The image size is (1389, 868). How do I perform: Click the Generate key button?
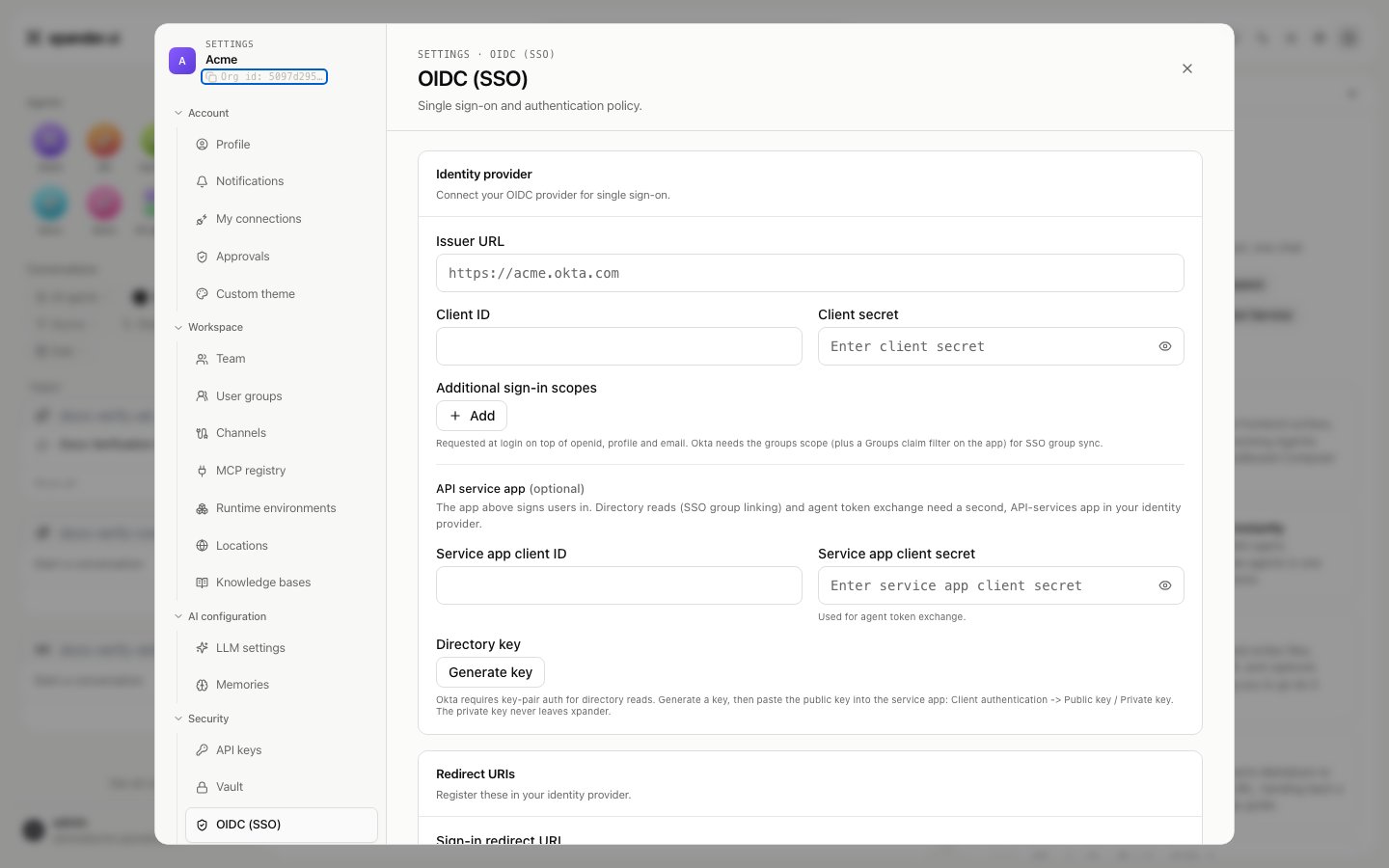[490, 672]
